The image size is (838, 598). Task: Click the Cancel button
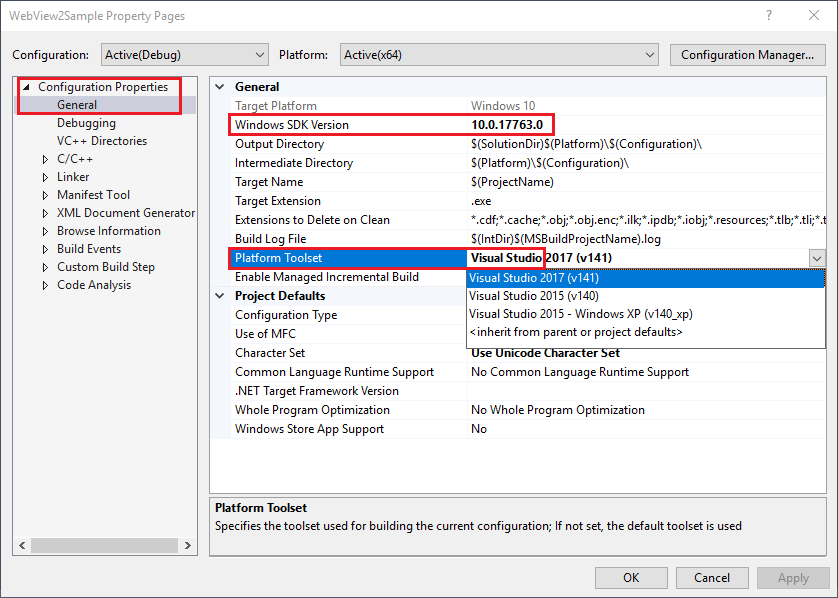711,577
